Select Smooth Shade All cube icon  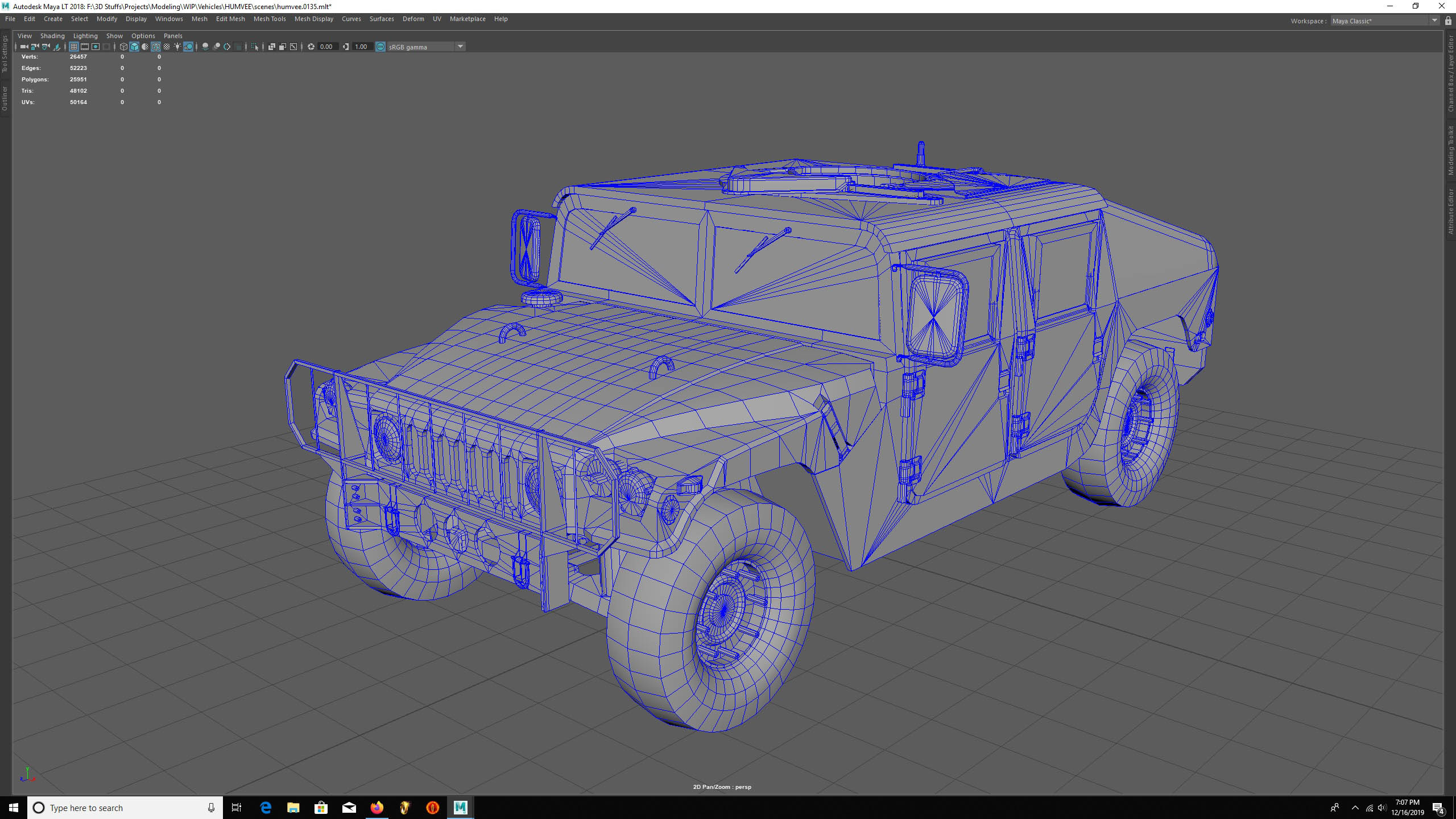click(x=134, y=47)
